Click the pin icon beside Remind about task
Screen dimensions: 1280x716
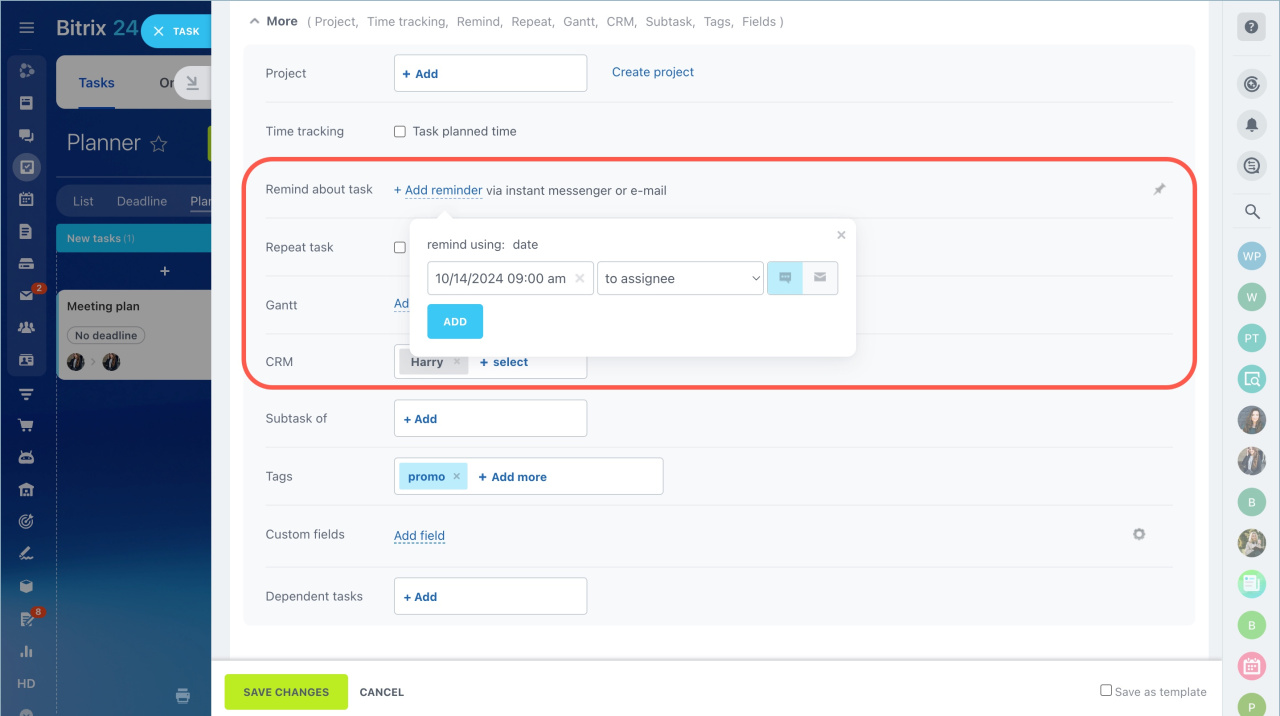(x=1159, y=189)
